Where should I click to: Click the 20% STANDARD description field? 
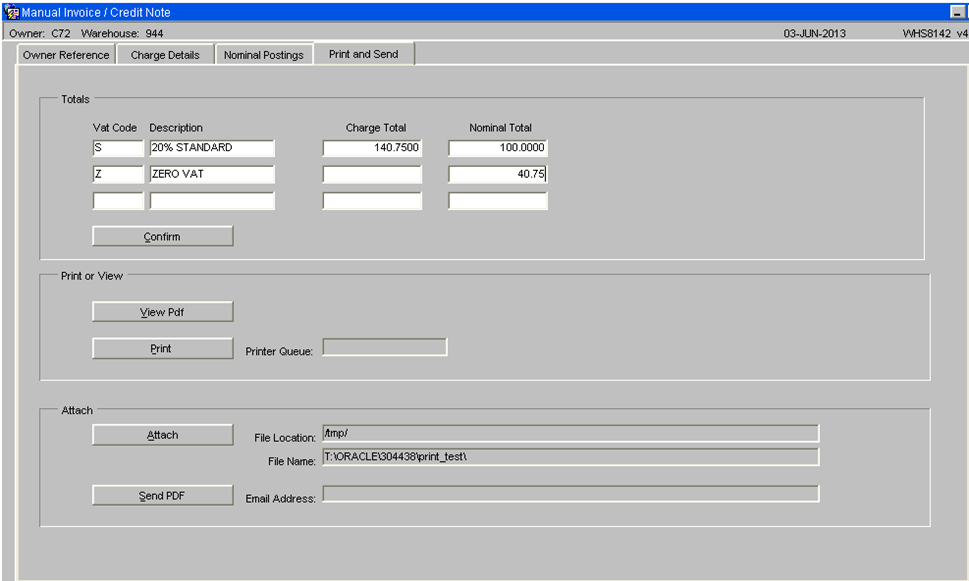pyautogui.click(x=212, y=148)
